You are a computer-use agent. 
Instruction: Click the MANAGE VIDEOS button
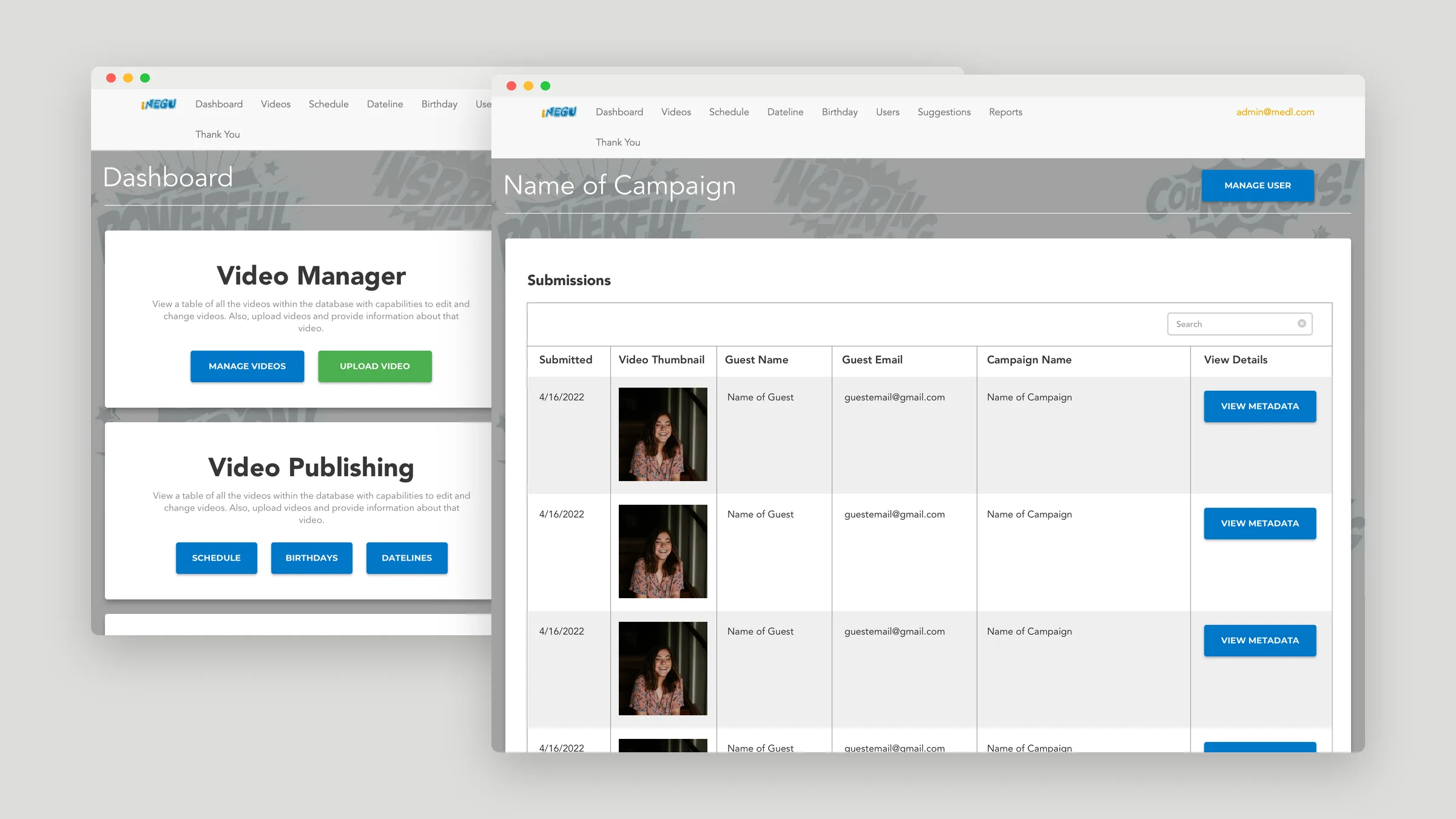[x=247, y=366]
